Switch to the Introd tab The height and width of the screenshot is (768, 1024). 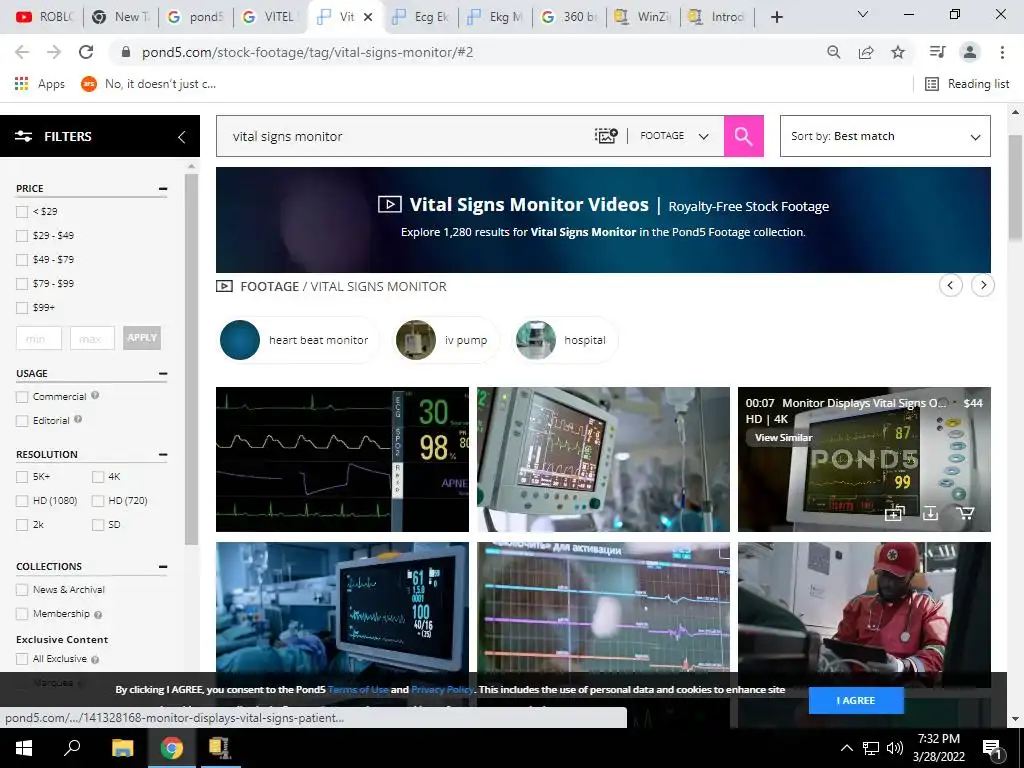click(x=717, y=17)
